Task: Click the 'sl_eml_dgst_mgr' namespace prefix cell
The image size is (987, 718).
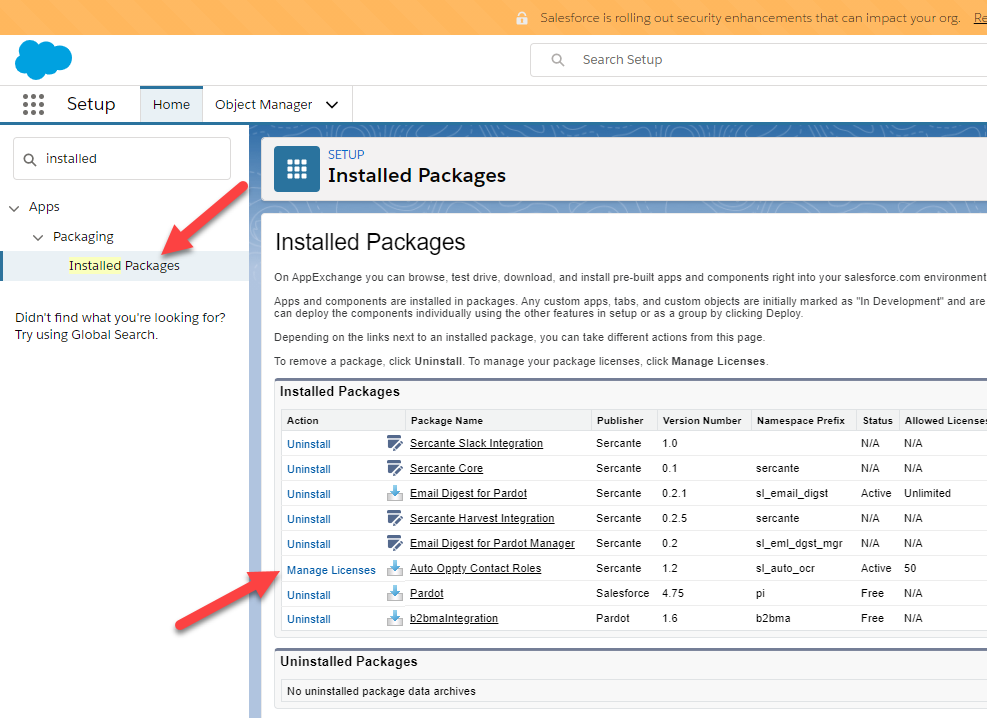Action: (799, 543)
